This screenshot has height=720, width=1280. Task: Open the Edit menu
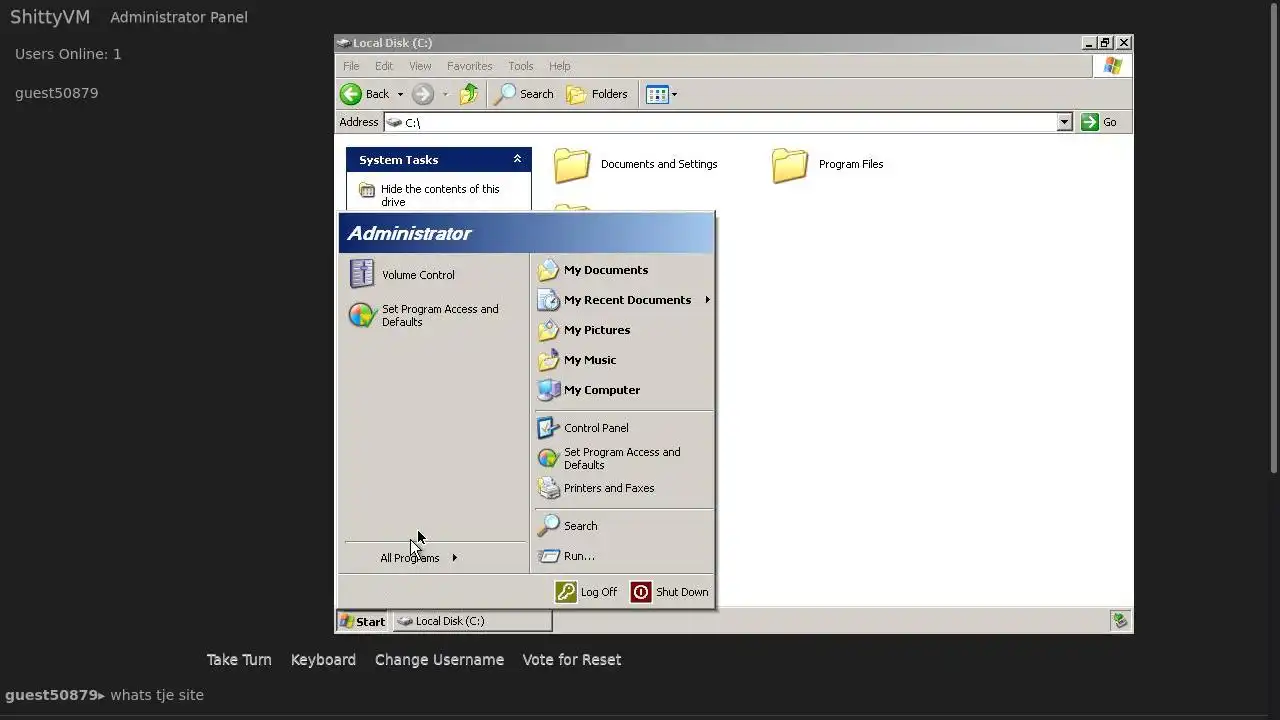click(384, 66)
